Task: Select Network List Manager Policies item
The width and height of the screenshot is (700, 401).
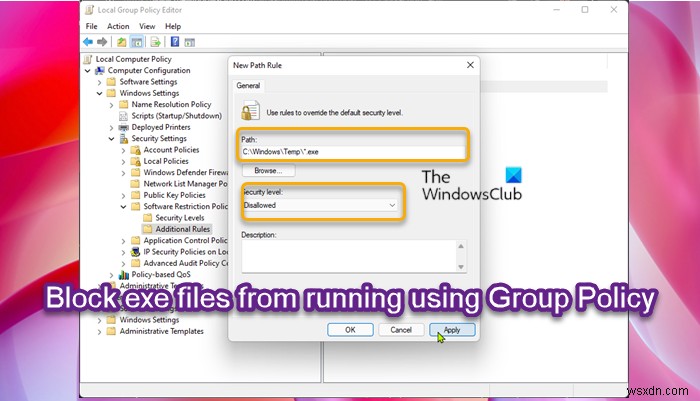Action: 185,184
